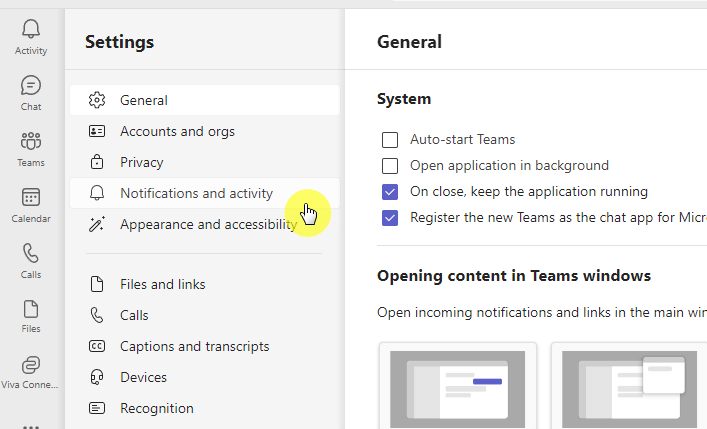
Task: Open the Activity bell icon
Action: 31,29
